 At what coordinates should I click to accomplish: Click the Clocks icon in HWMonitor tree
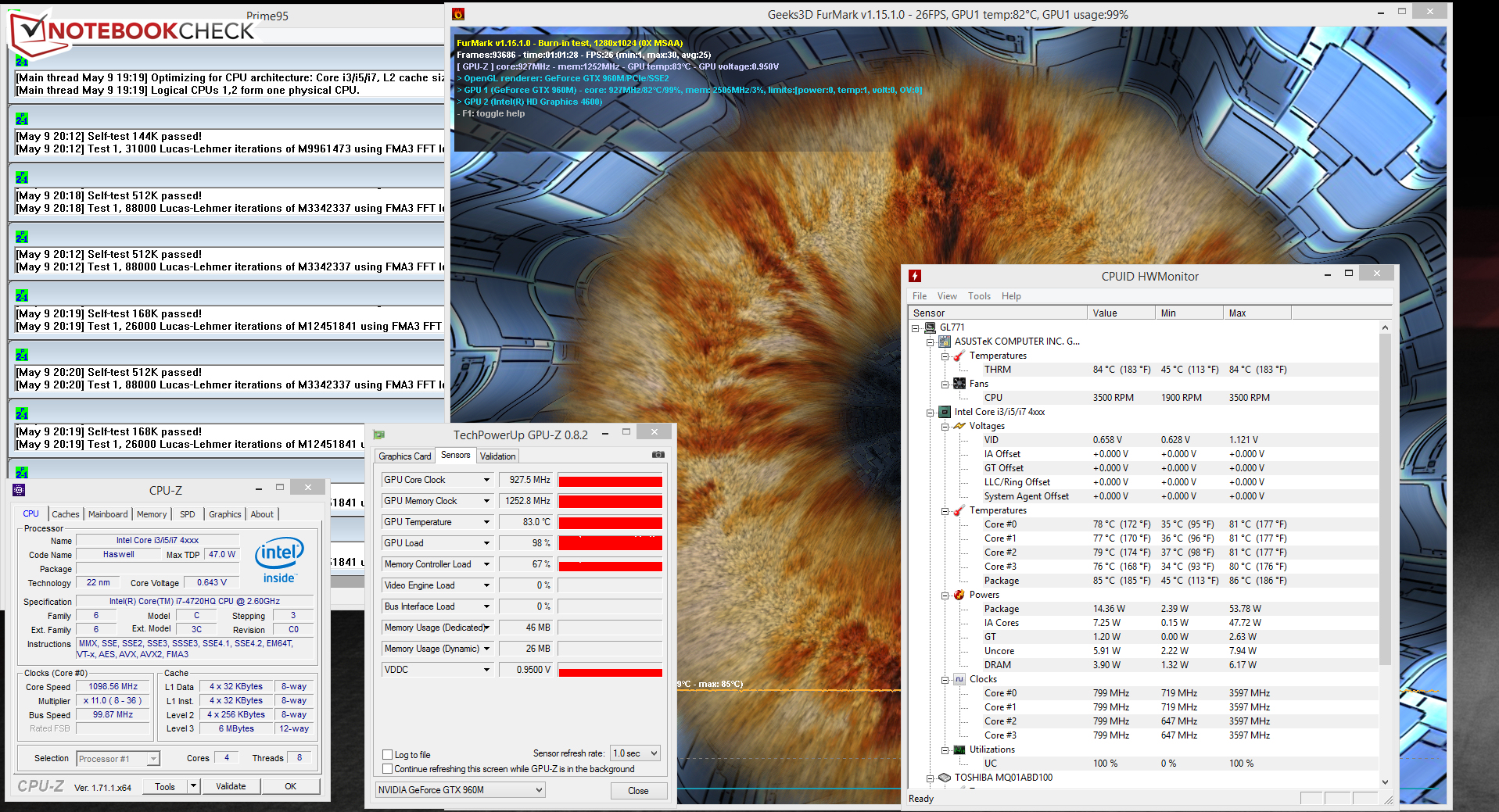959,679
